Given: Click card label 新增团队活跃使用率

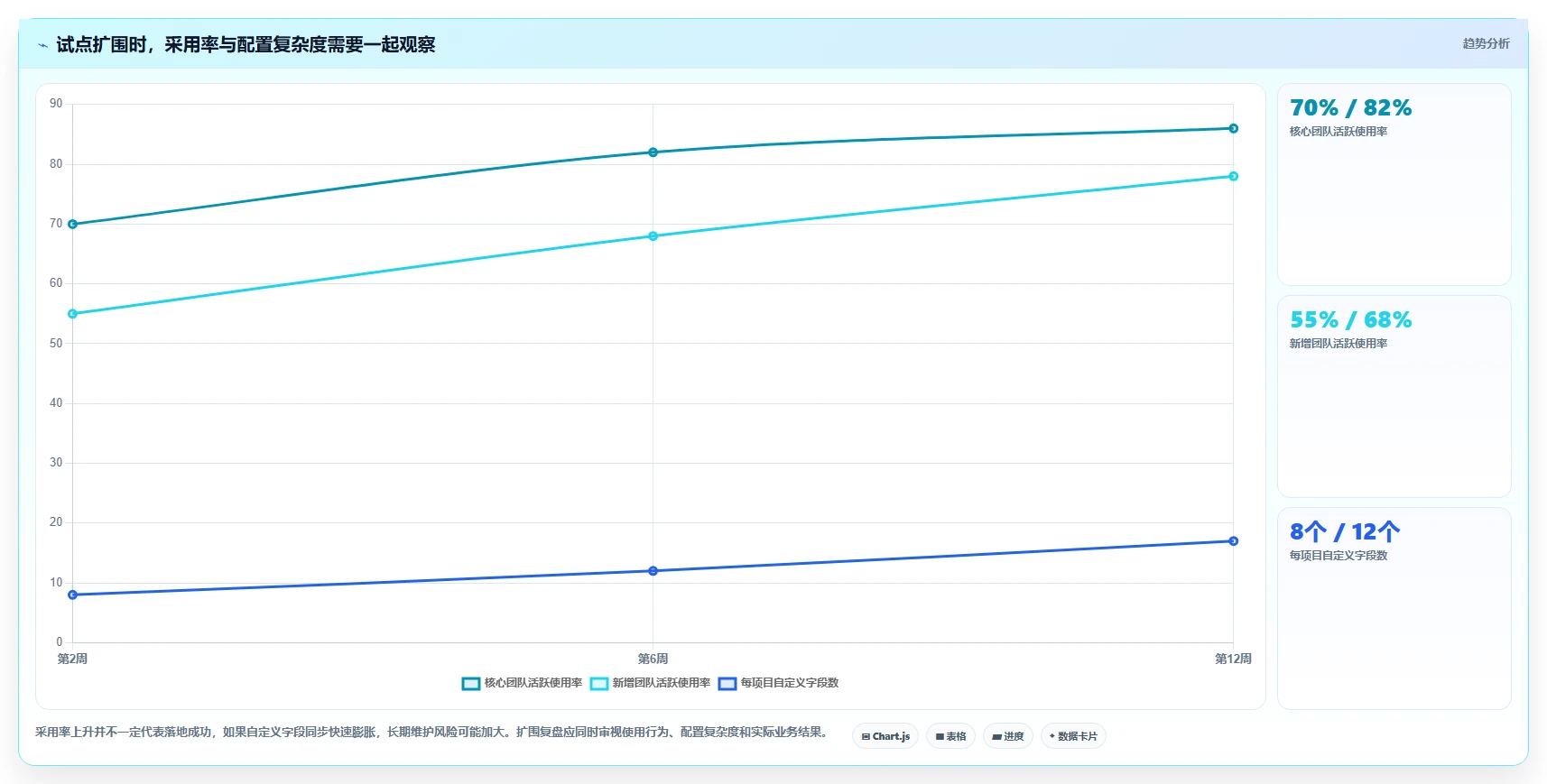Looking at the screenshot, I should coord(1339,344).
